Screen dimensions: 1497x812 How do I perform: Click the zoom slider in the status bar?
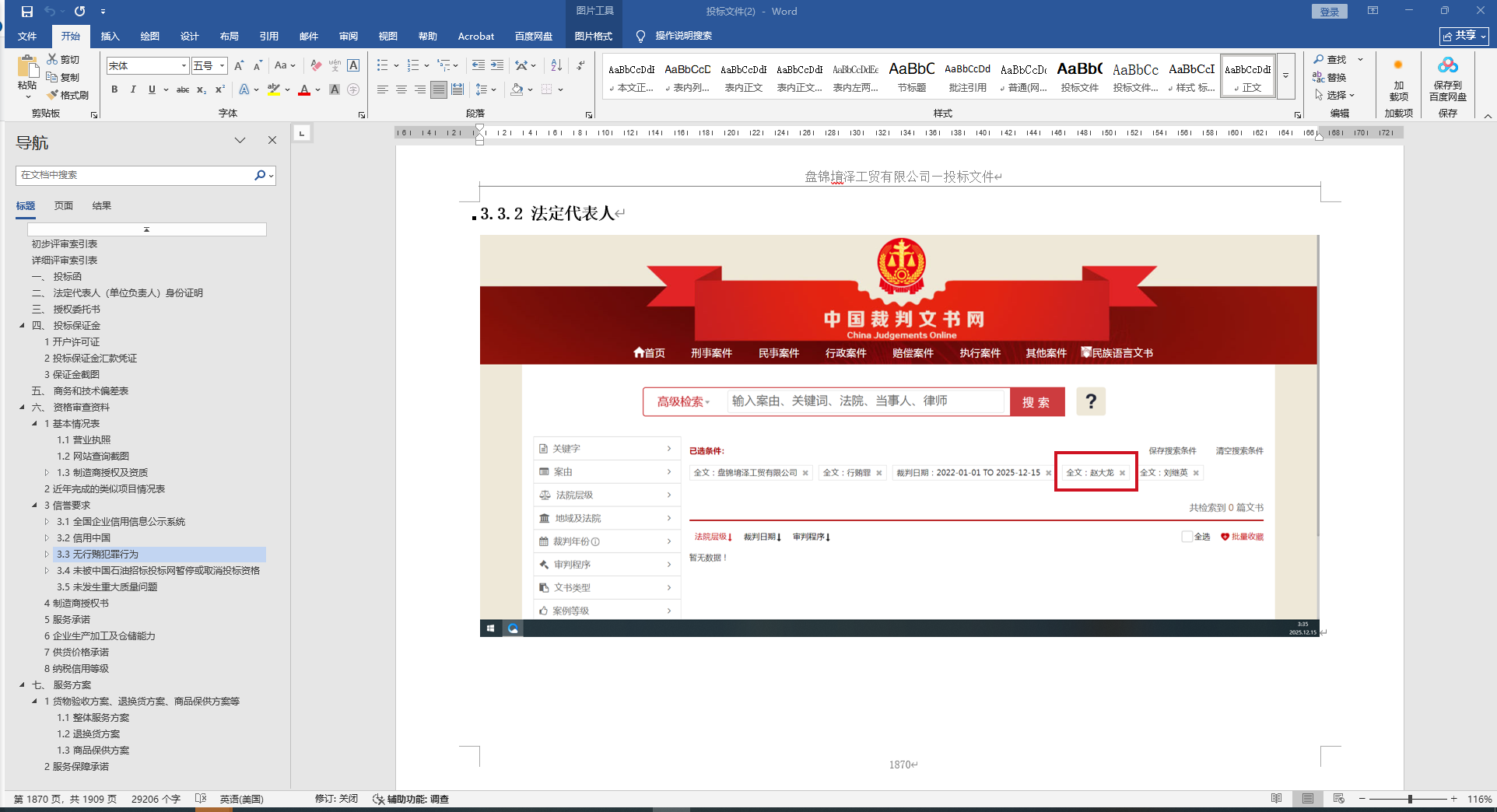(1410, 799)
